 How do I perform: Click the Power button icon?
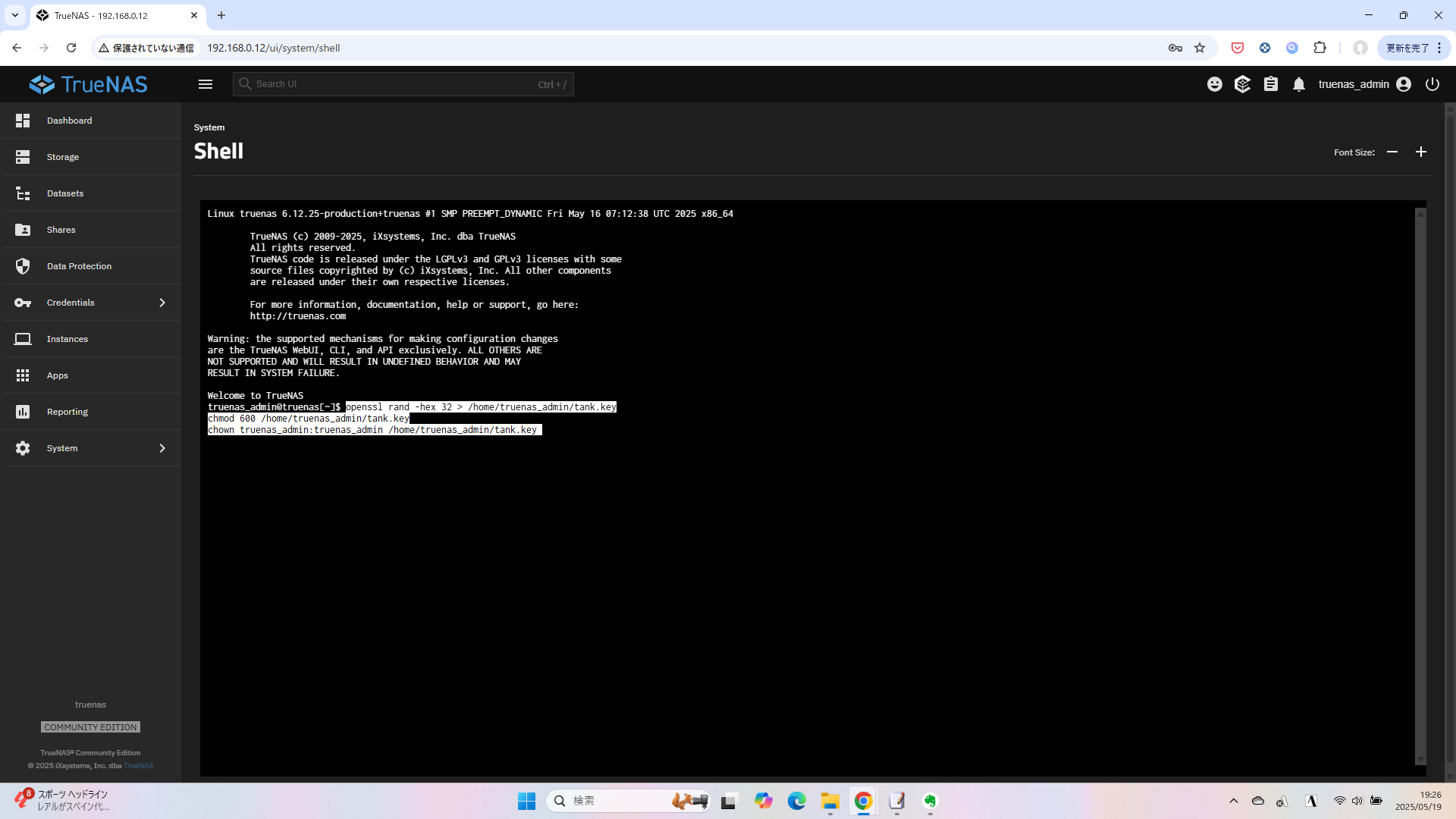point(1432,84)
